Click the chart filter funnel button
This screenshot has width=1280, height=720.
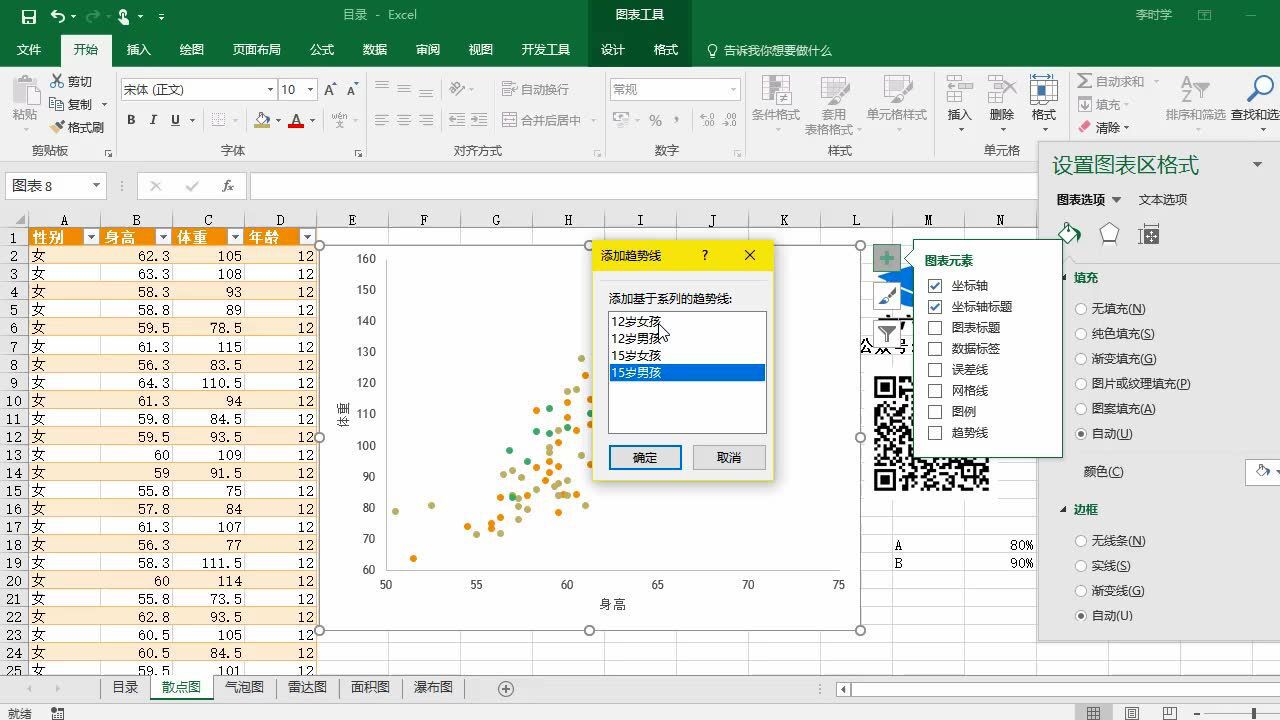pyautogui.click(x=887, y=333)
